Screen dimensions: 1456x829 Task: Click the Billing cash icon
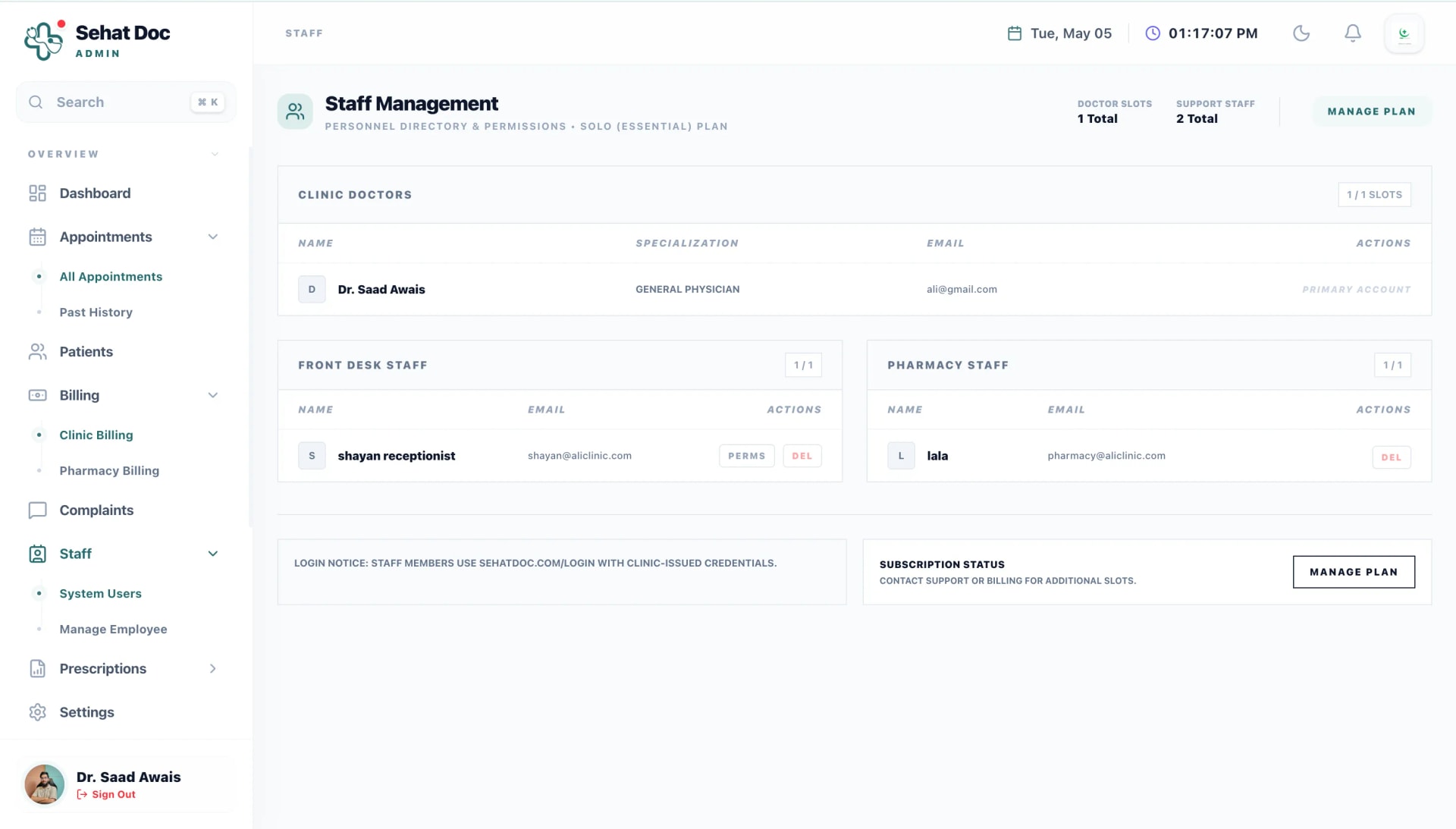37,395
